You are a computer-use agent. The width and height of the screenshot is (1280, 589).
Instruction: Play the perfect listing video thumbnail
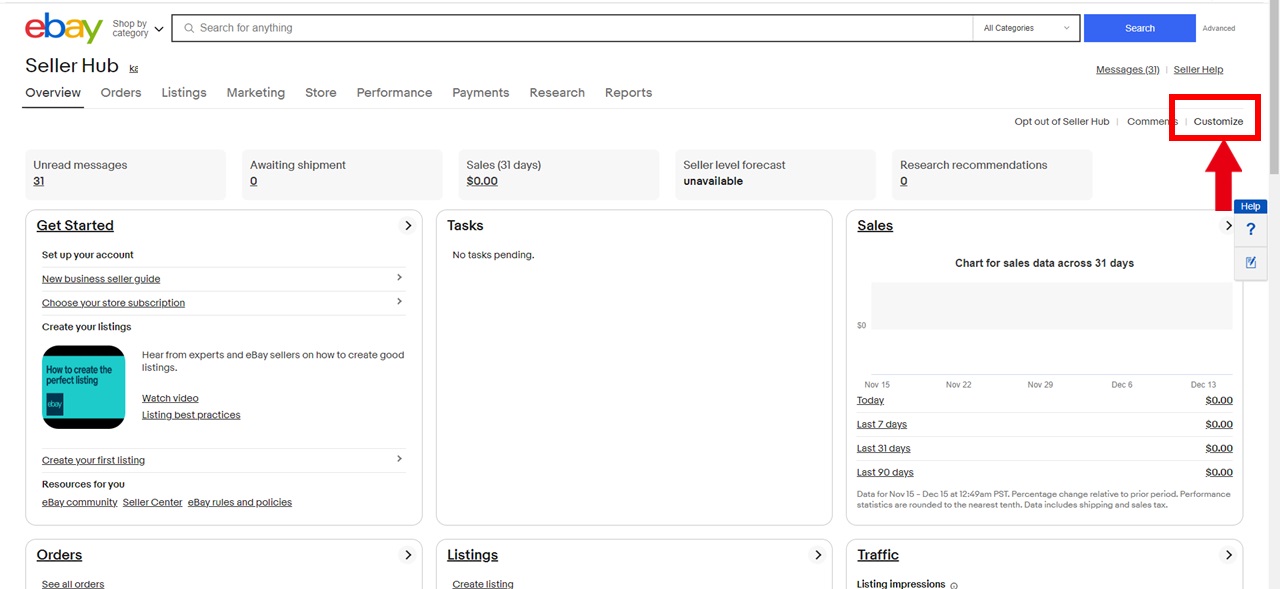tap(84, 387)
